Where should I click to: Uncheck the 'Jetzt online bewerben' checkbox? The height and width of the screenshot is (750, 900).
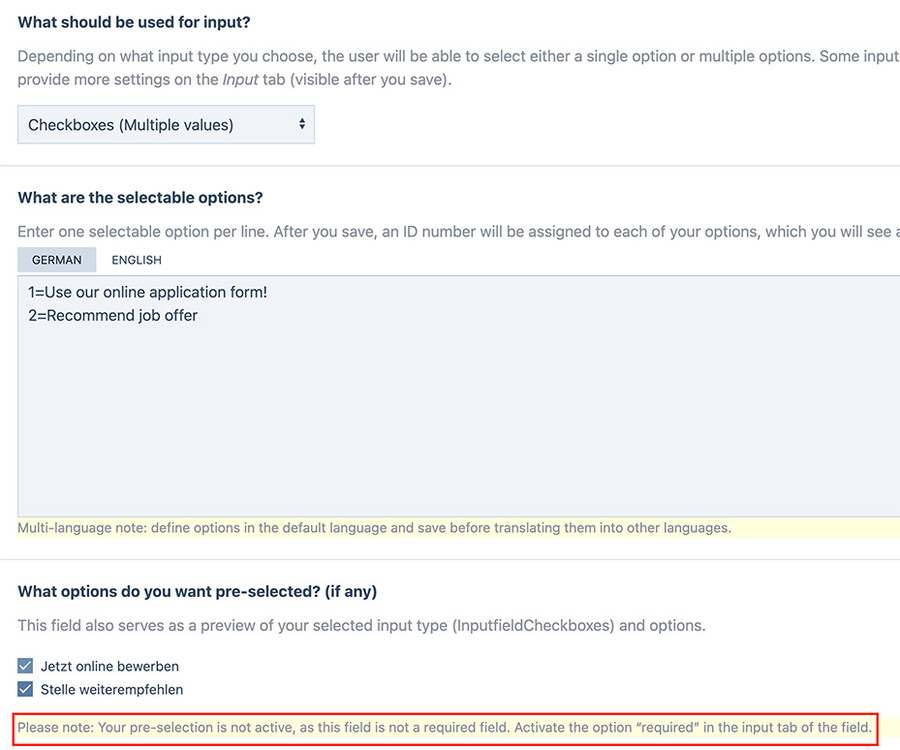(26, 666)
